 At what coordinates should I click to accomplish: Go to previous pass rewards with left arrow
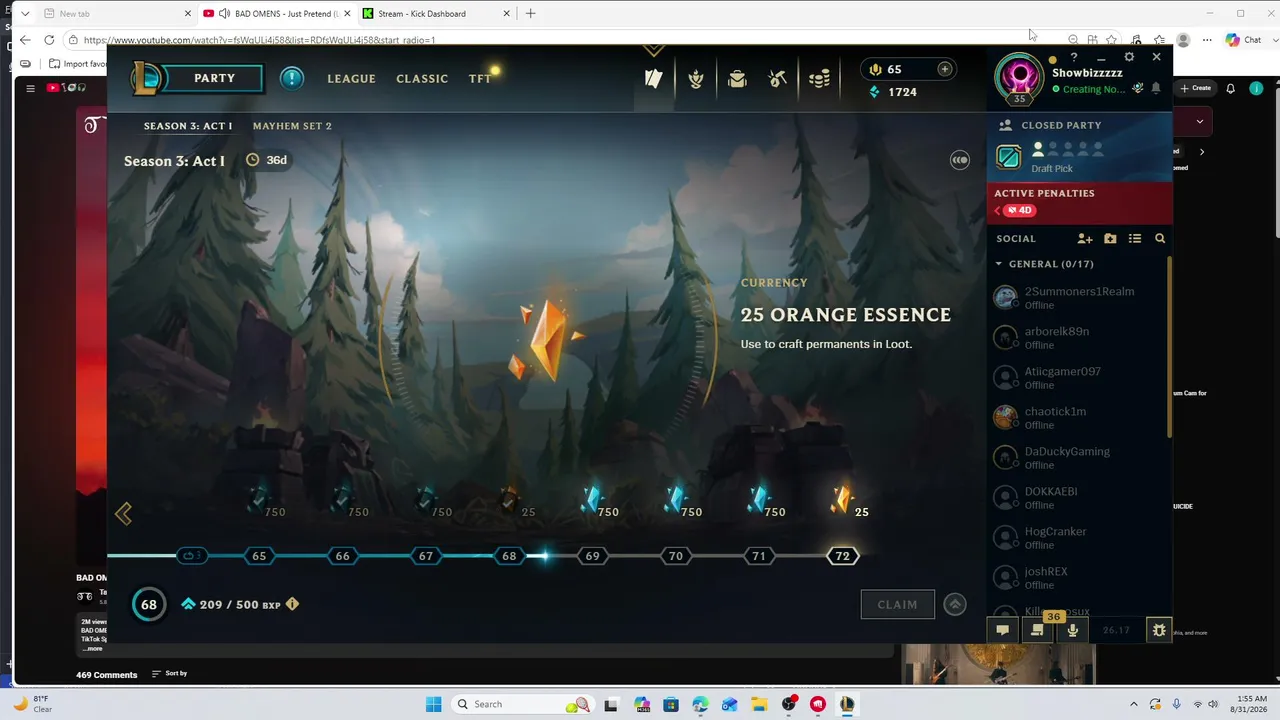[123, 514]
